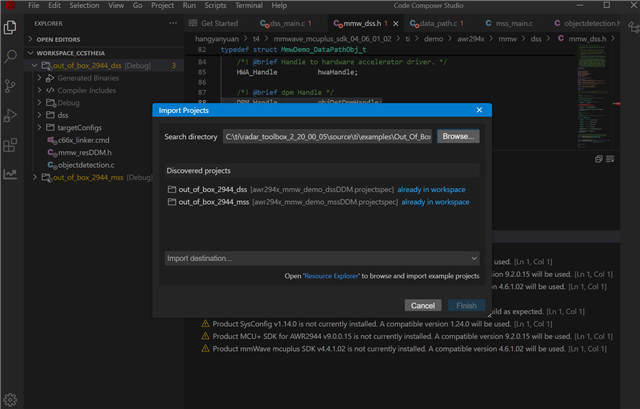Open the Extensions view
Image resolution: width=640 pixels, height=409 pixels.
pyautogui.click(x=10, y=145)
